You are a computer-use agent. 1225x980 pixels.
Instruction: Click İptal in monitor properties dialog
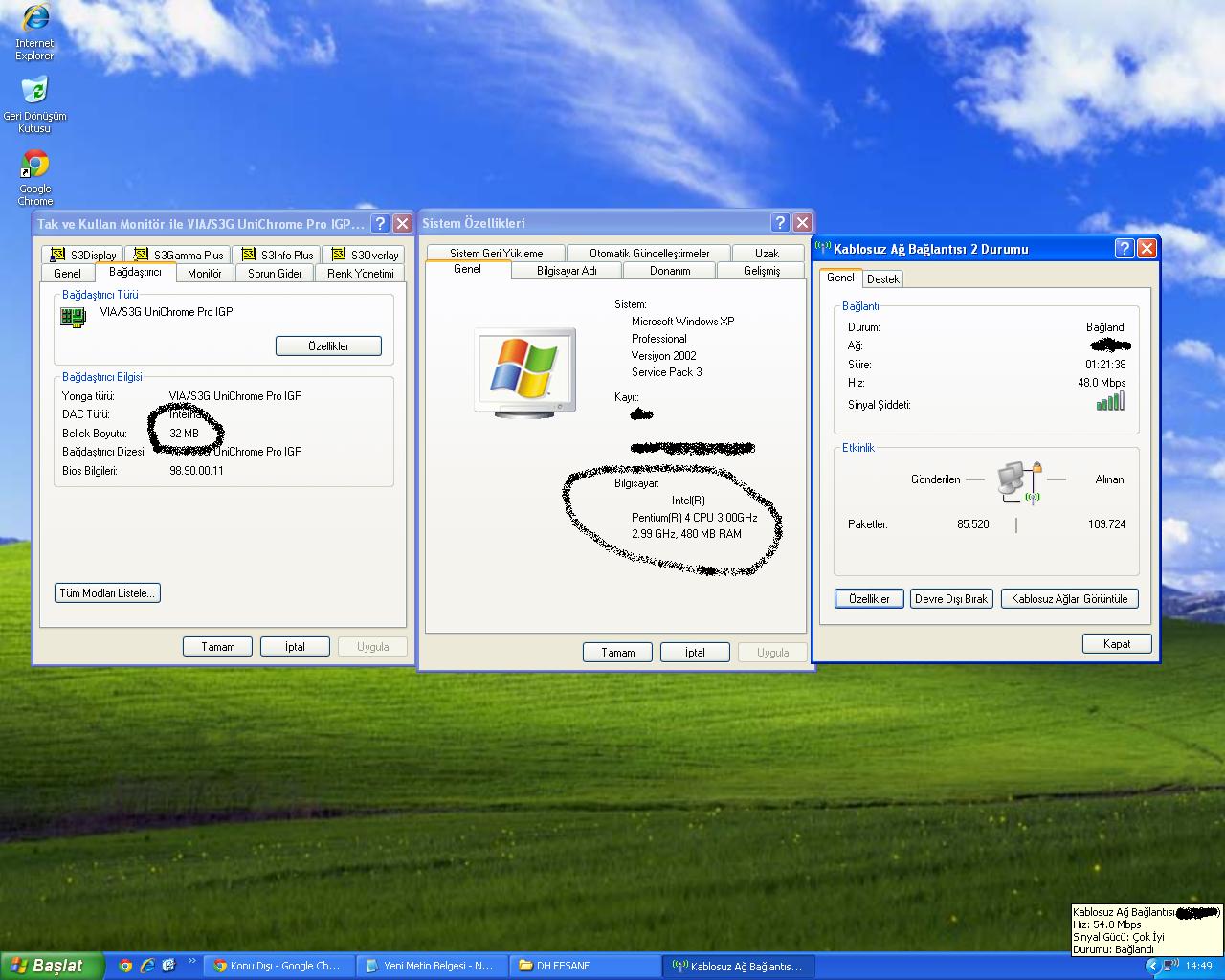(x=295, y=647)
